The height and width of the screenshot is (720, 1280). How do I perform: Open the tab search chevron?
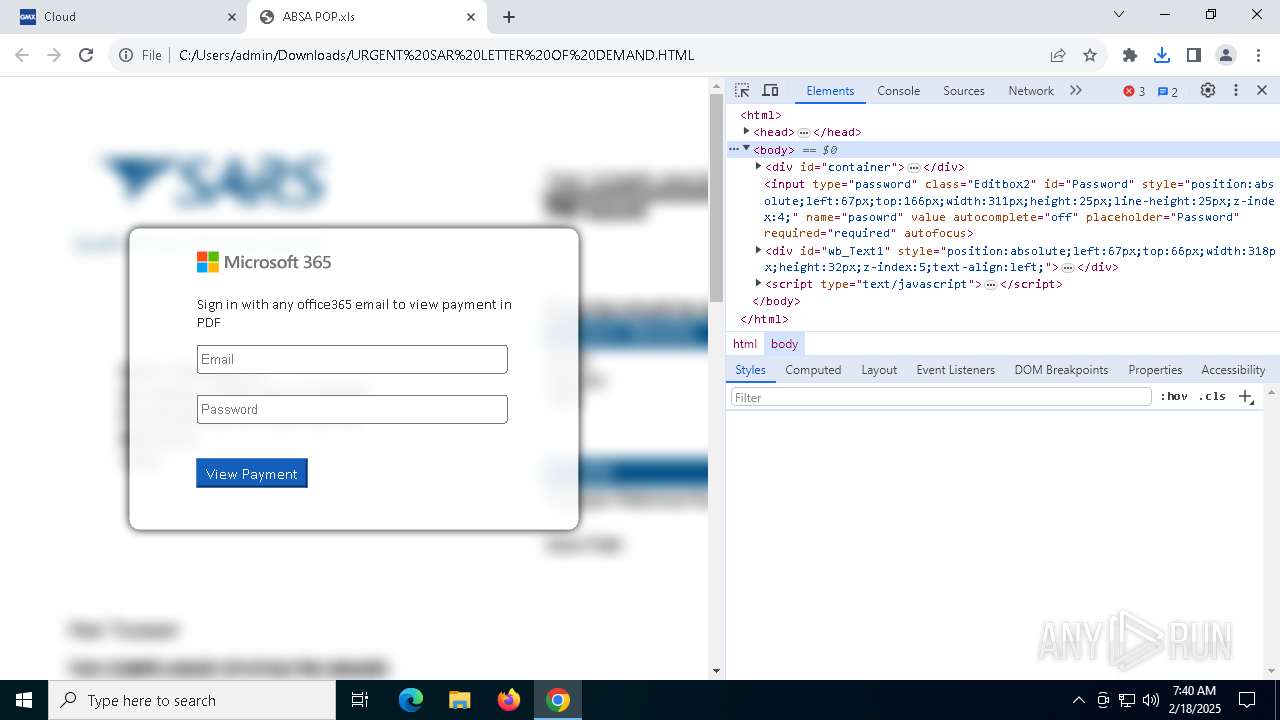pyautogui.click(x=1119, y=14)
